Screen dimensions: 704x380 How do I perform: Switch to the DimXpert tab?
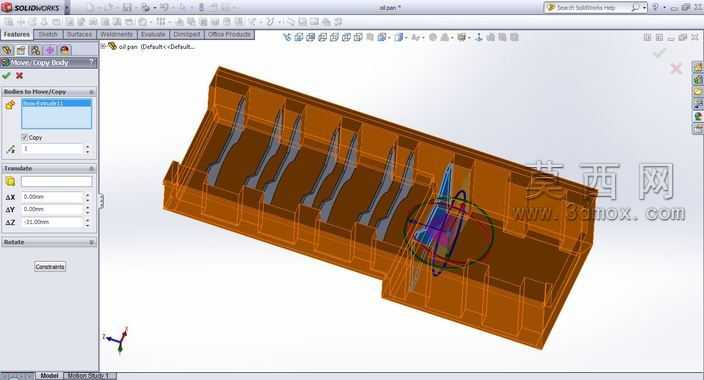pyautogui.click(x=187, y=35)
